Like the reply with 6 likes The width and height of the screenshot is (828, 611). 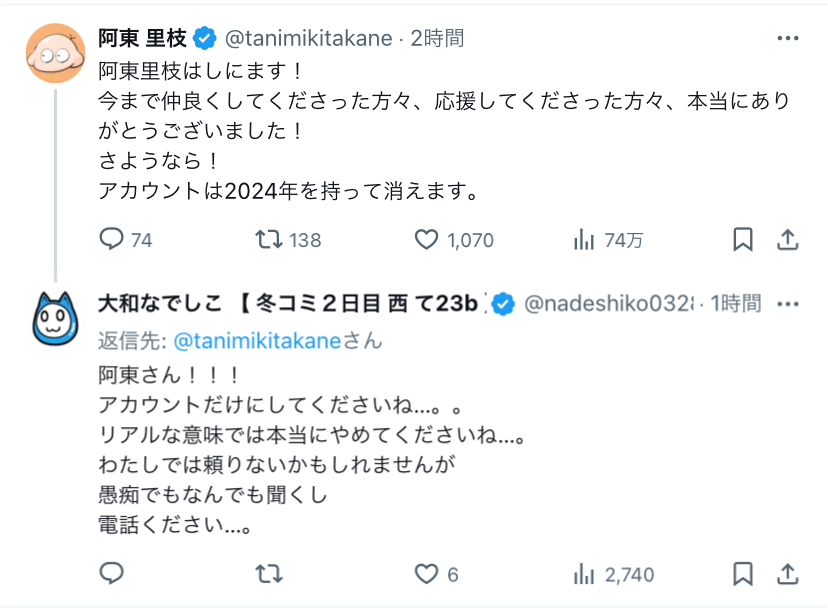[x=427, y=574]
